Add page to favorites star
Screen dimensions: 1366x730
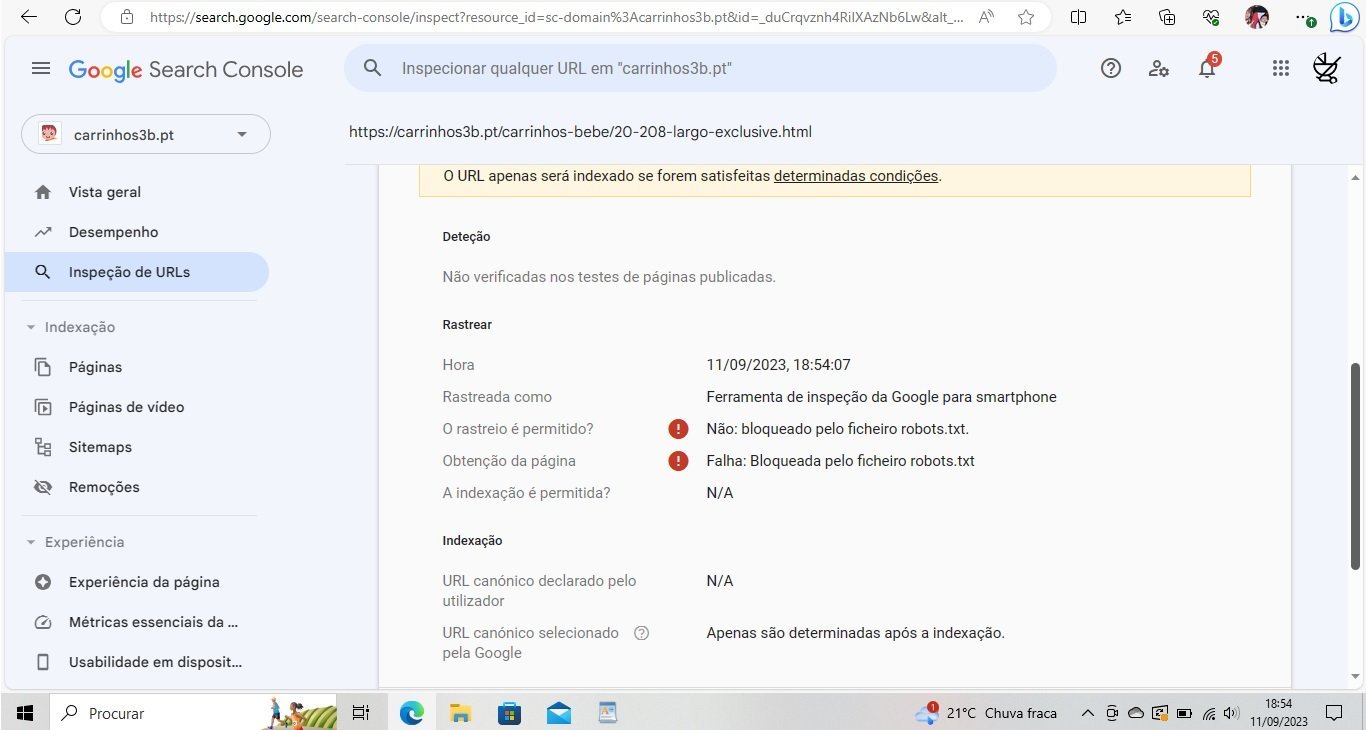pyautogui.click(x=1026, y=17)
